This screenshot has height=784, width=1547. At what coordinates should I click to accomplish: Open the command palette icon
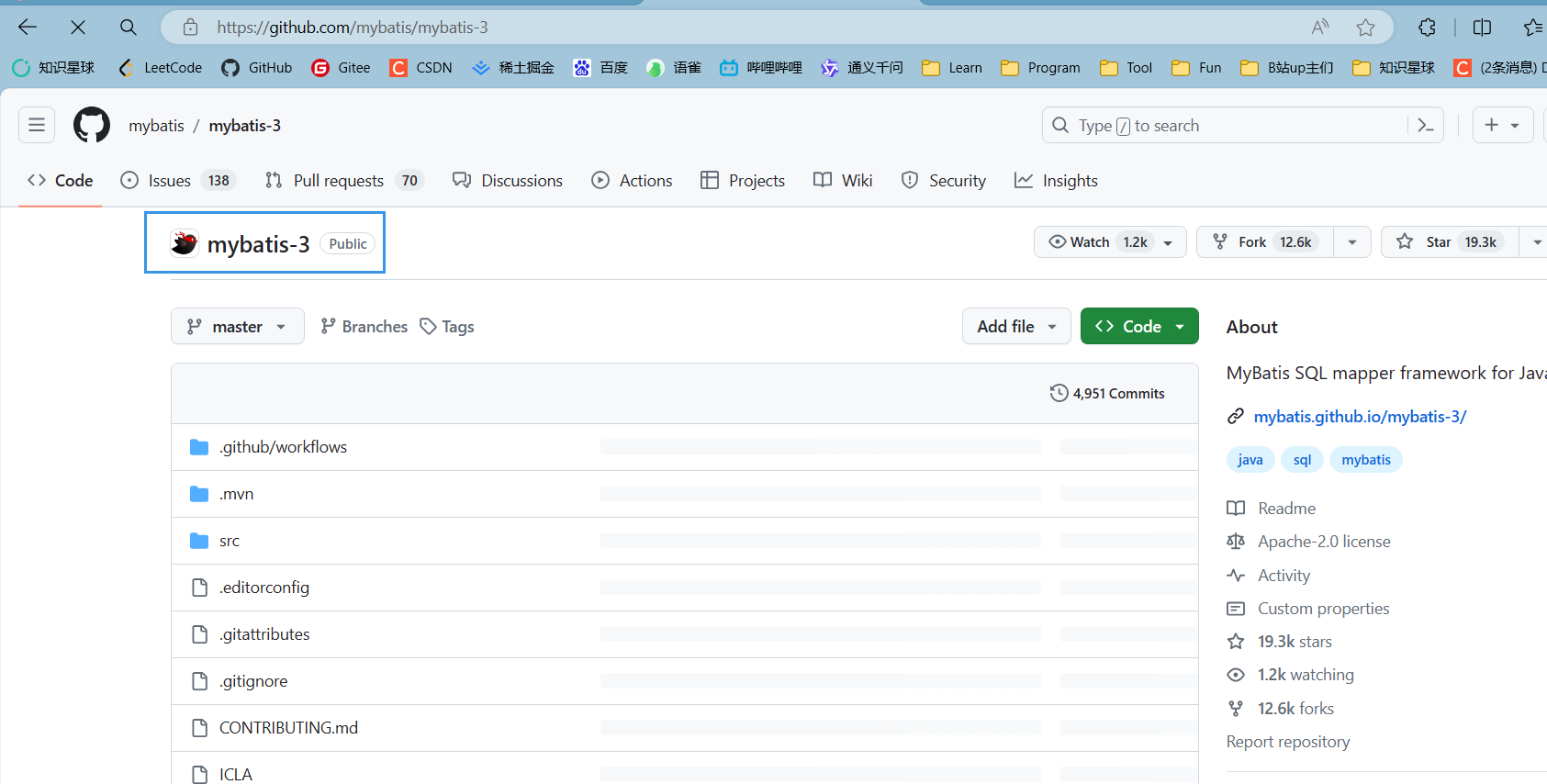(1426, 126)
